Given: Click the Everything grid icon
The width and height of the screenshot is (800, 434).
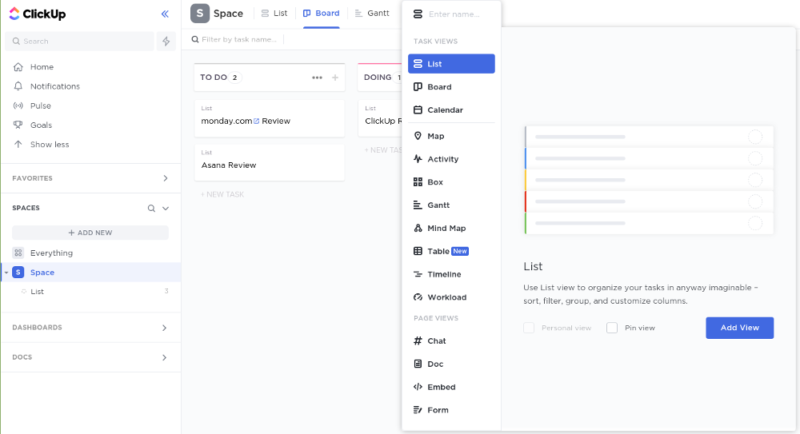Looking at the screenshot, I should coord(18,253).
